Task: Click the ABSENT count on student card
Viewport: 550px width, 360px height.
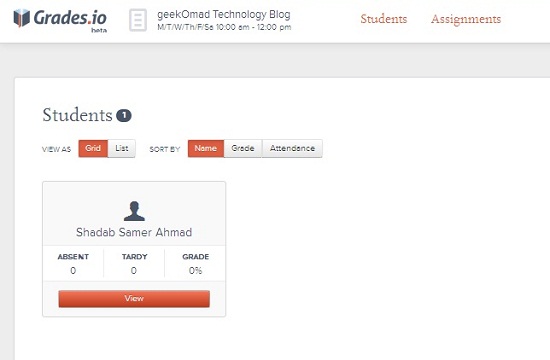Action: point(73,271)
